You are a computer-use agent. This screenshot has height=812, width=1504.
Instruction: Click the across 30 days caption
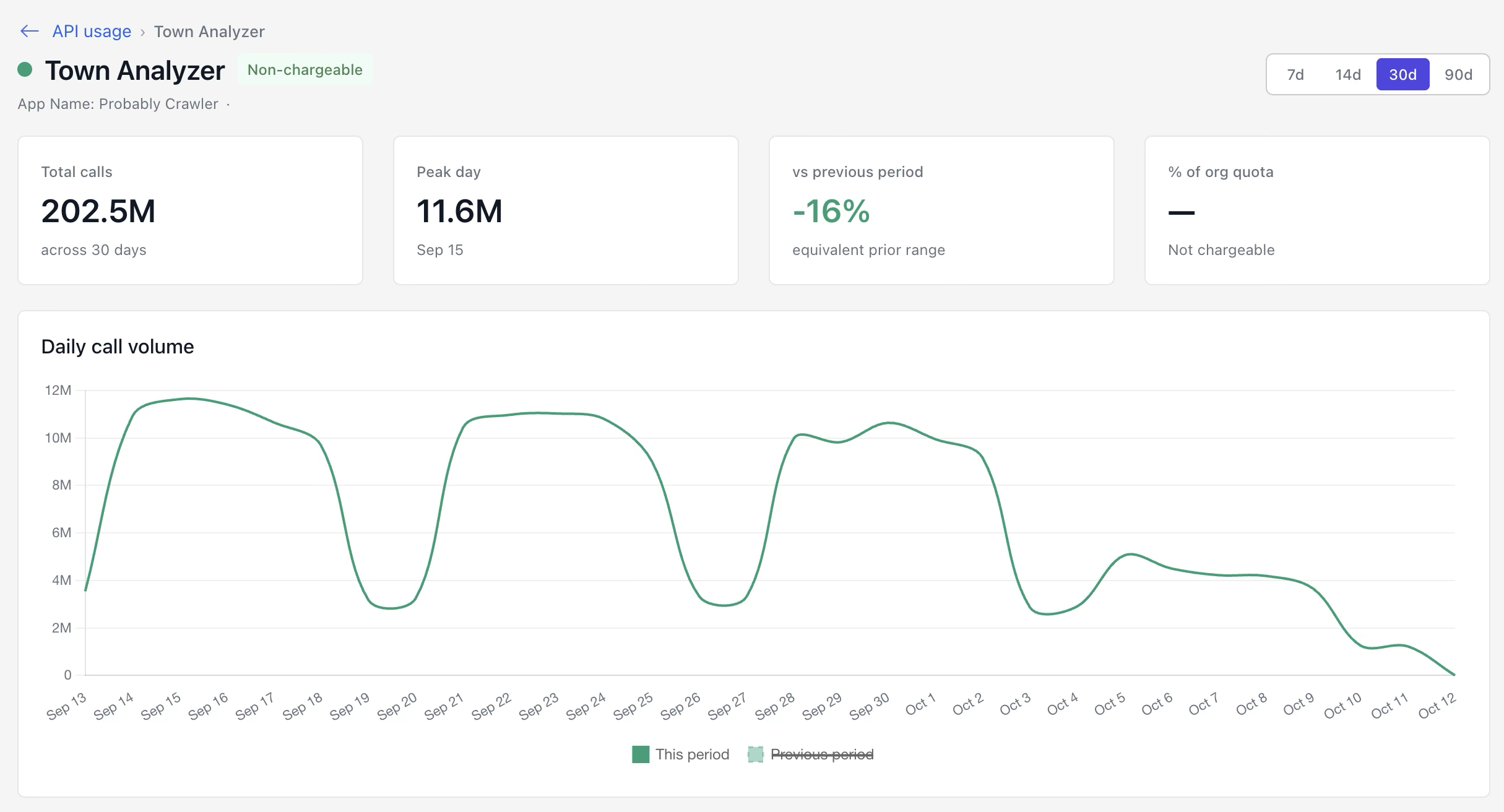click(x=93, y=250)
